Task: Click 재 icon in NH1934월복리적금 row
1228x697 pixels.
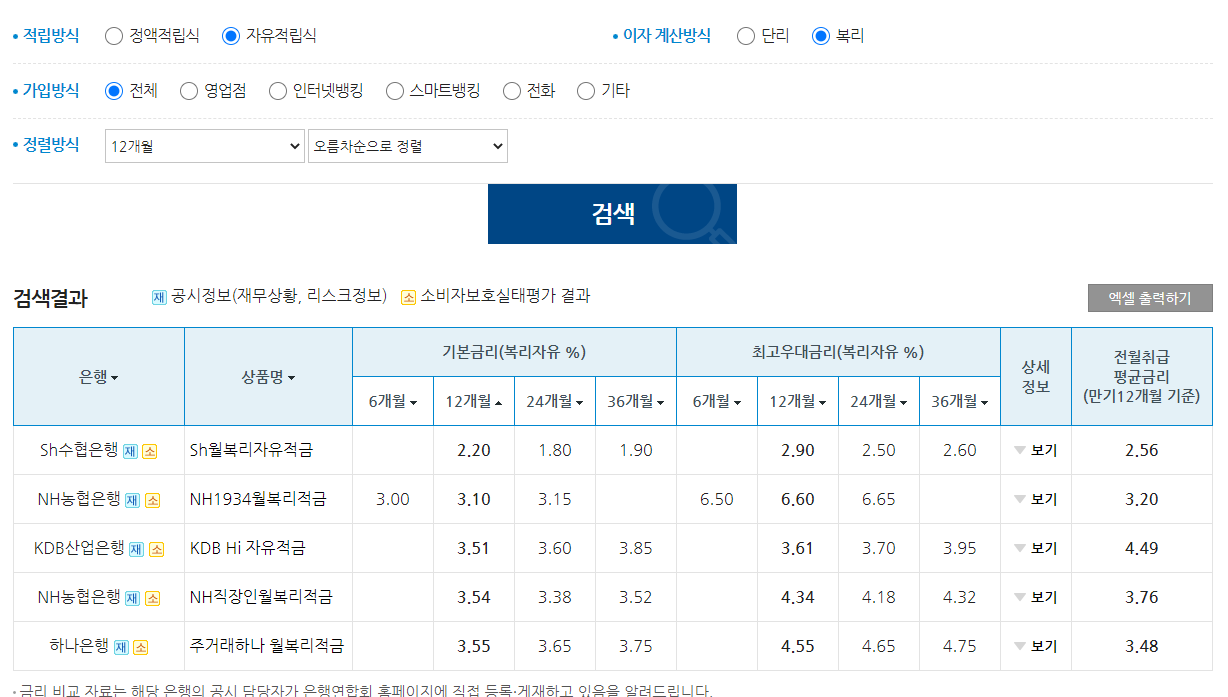Action: pos(133,500)
